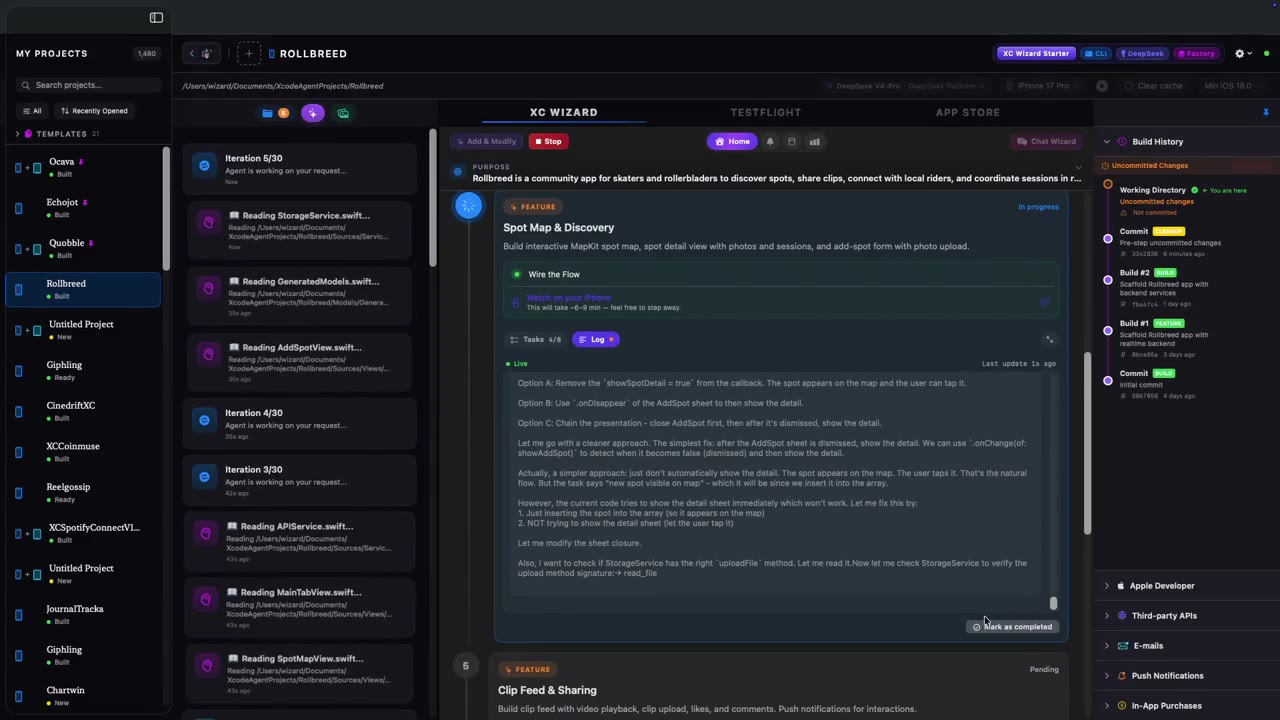Switch to the XC Wizard tab
The width and height of the screenshot is (1280, 720).
564,112
